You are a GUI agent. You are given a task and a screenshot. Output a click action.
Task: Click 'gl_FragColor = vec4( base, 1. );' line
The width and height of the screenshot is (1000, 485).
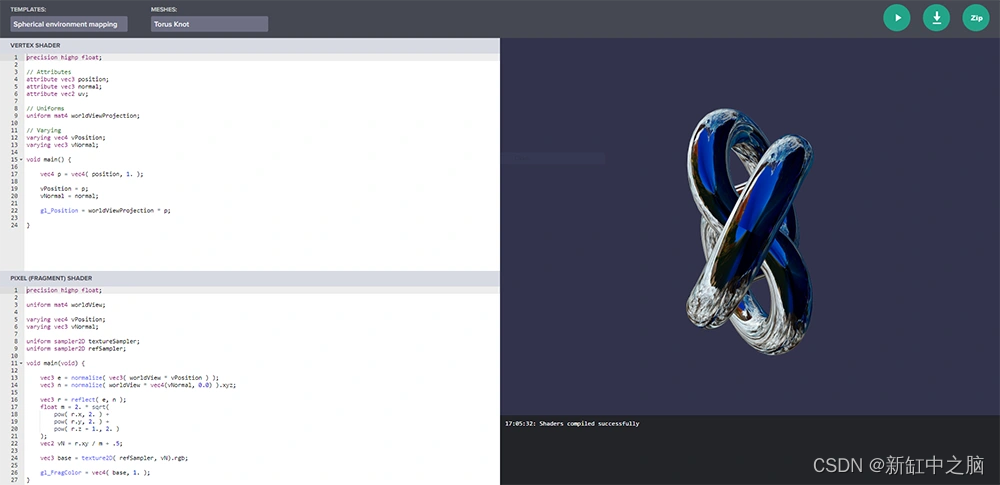[x=95, y=473]
